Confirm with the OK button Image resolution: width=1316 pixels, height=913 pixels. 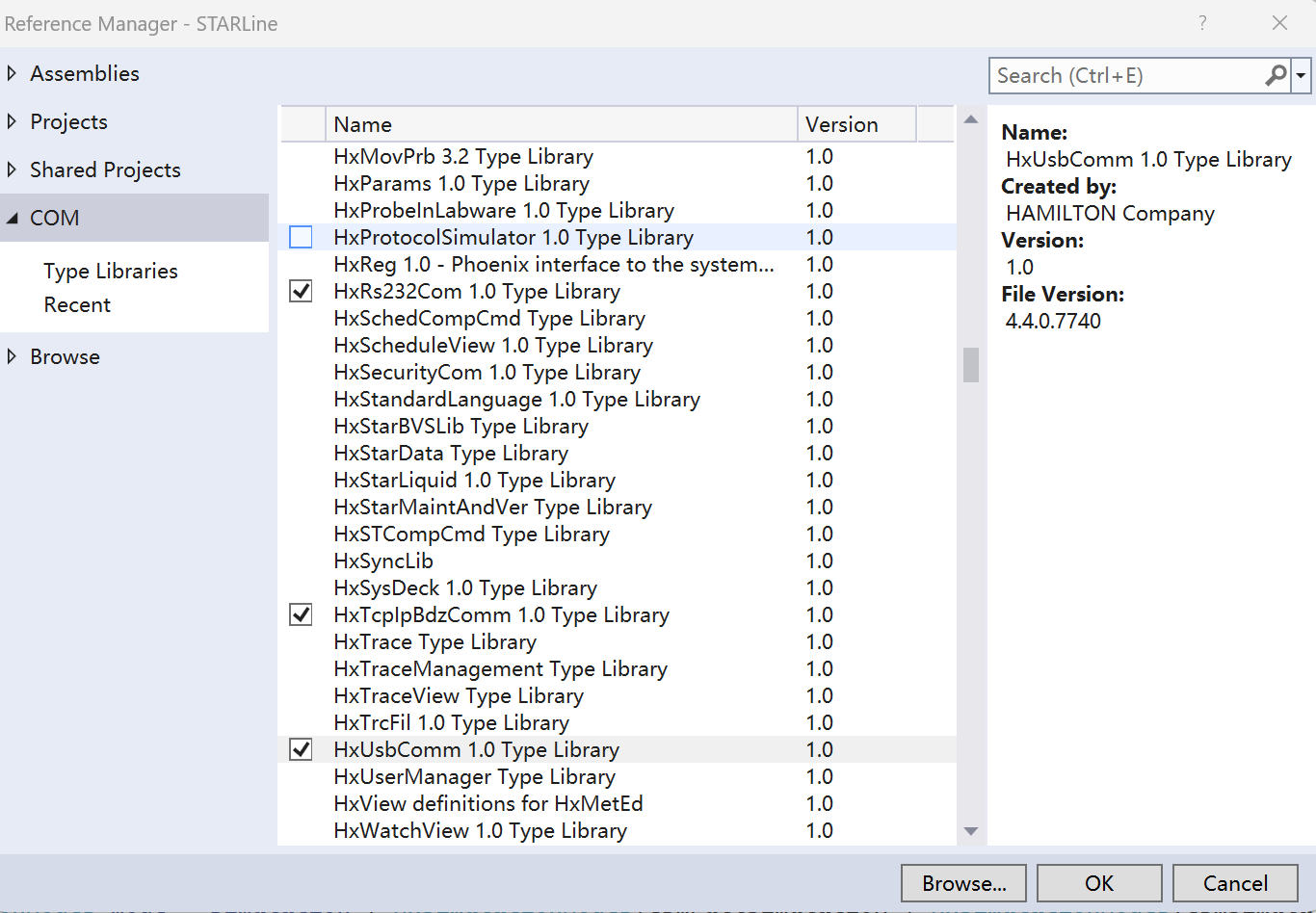point(1099,883)
